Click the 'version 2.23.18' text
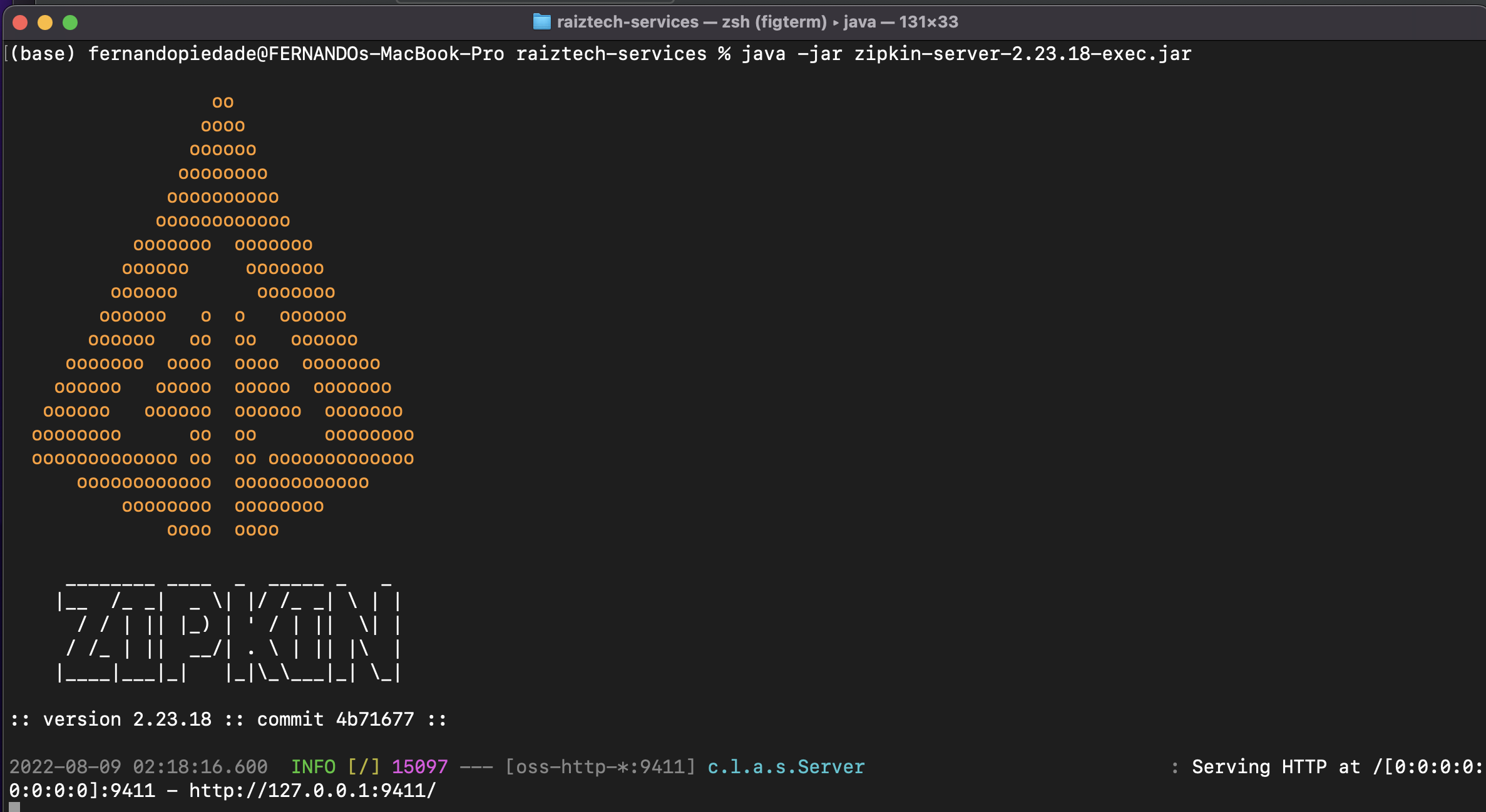 [x=127, y=719]
